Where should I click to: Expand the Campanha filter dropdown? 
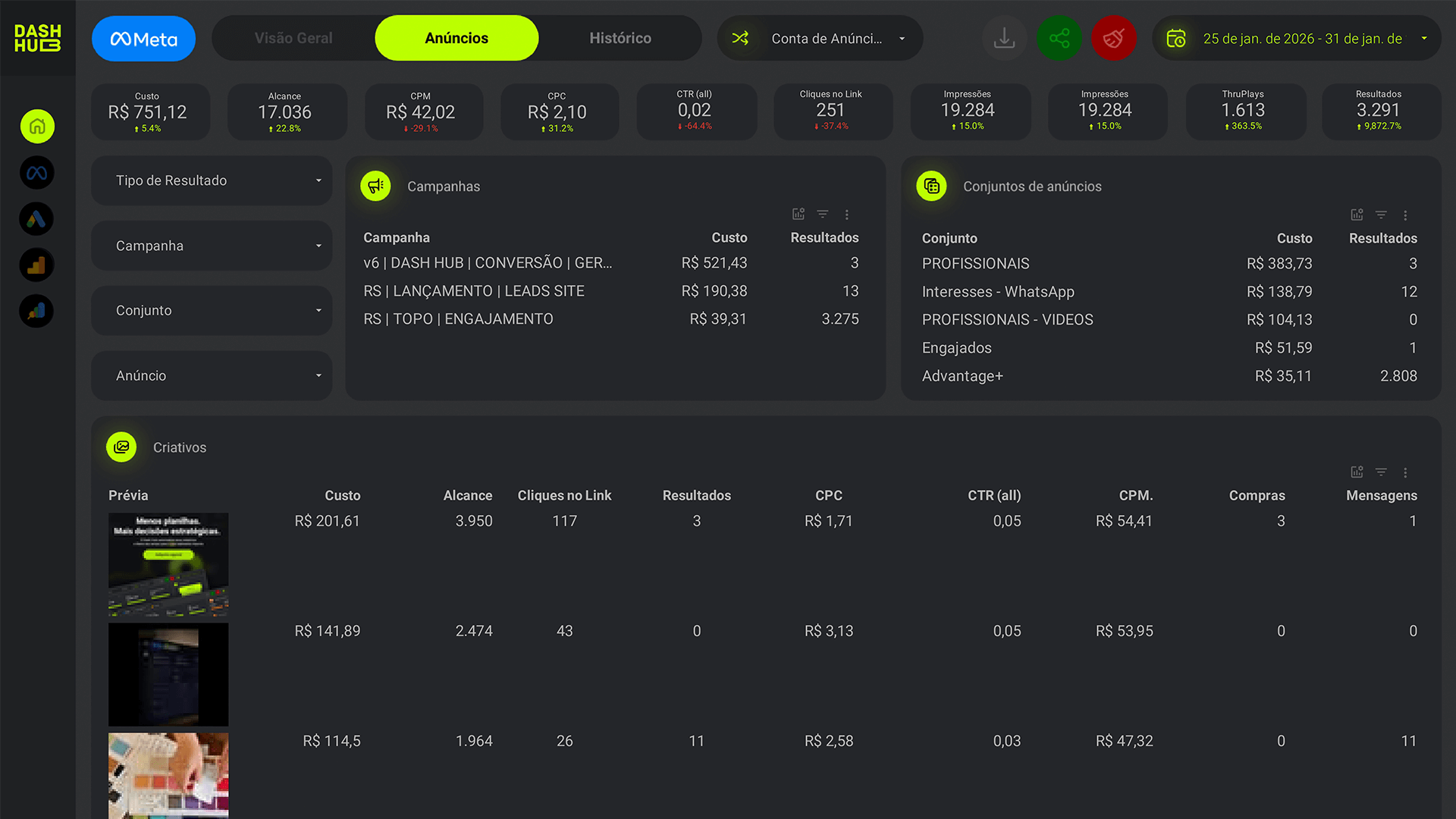click(212, 246)
